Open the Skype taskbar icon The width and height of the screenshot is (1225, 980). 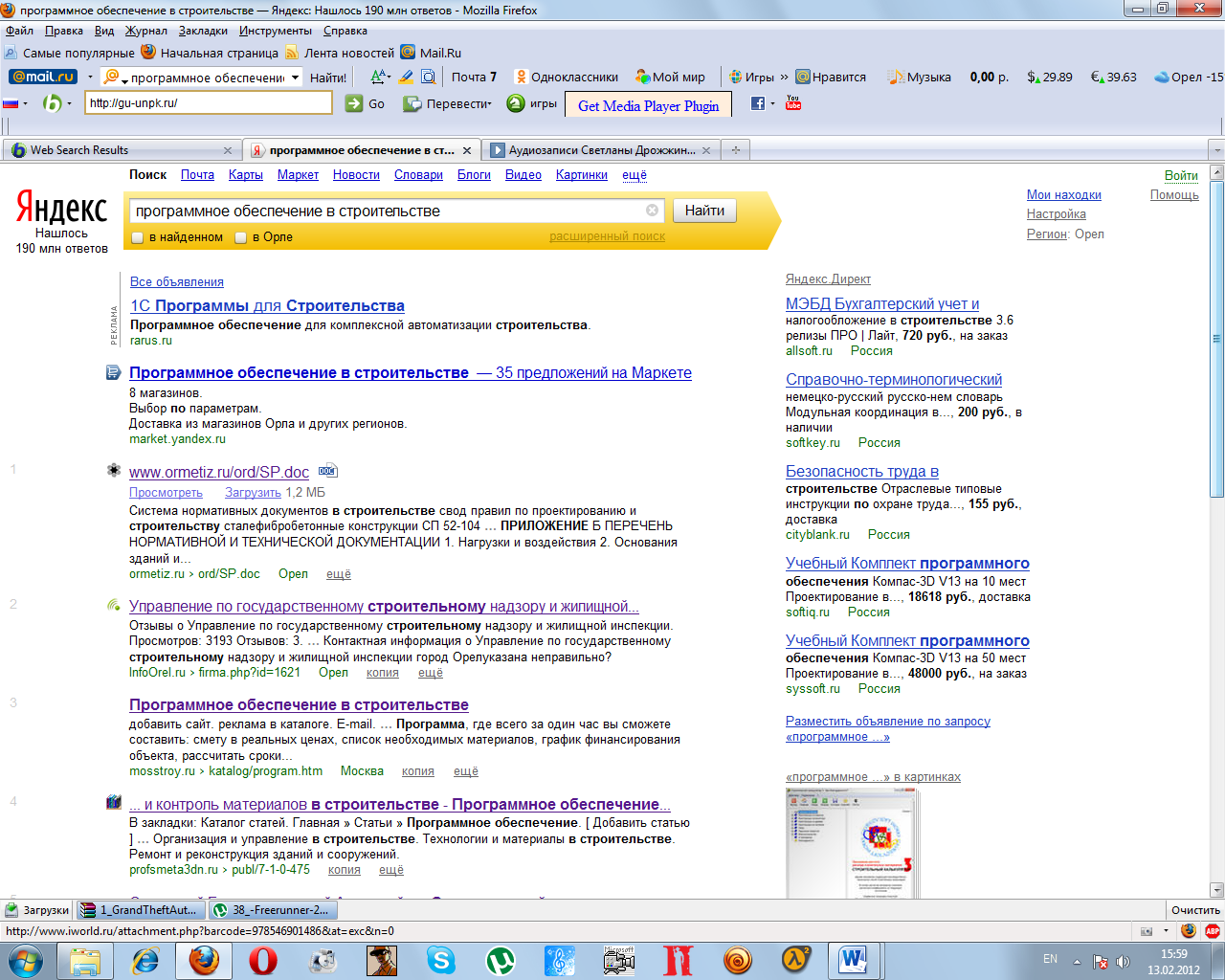pos(440,960)
